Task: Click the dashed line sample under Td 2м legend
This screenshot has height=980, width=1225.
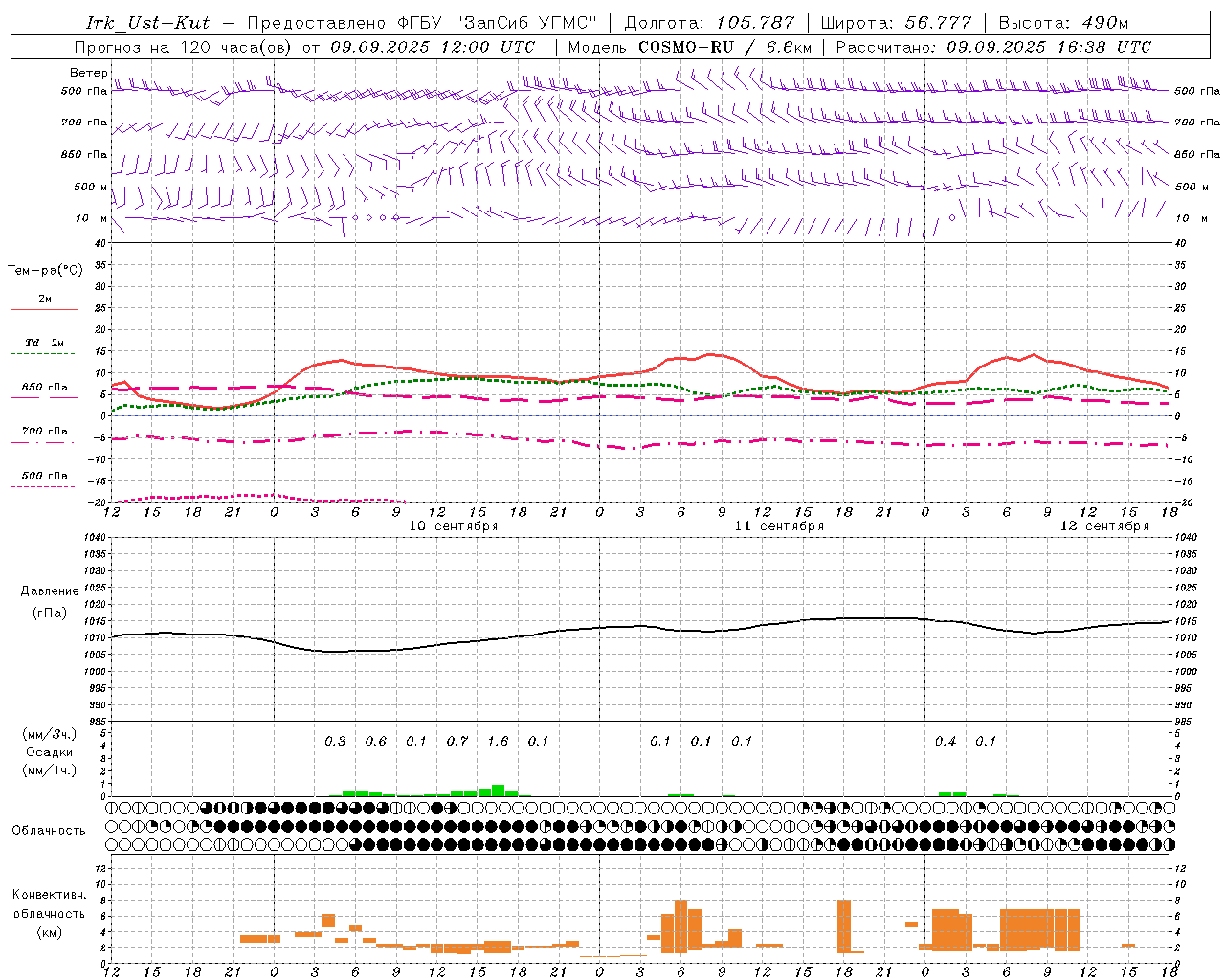Action: (42, 354)
